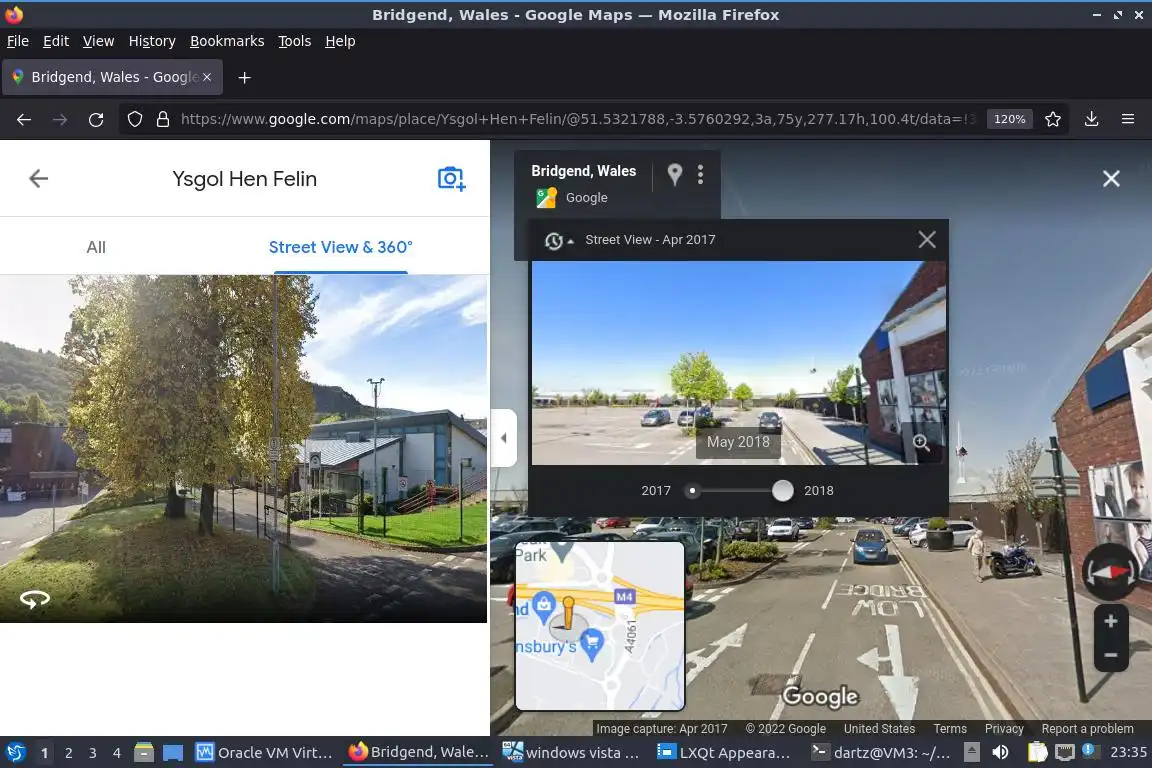Open the LXQt start menu icon
The width and height of the screenshot is (1152, 768).
coord(15,753)
